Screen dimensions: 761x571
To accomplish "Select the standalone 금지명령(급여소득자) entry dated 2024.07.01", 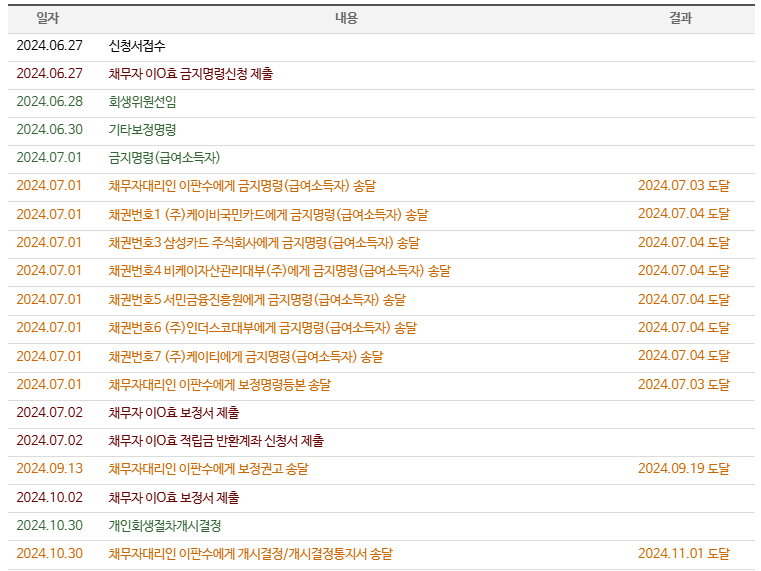I will tap(164, 158).
